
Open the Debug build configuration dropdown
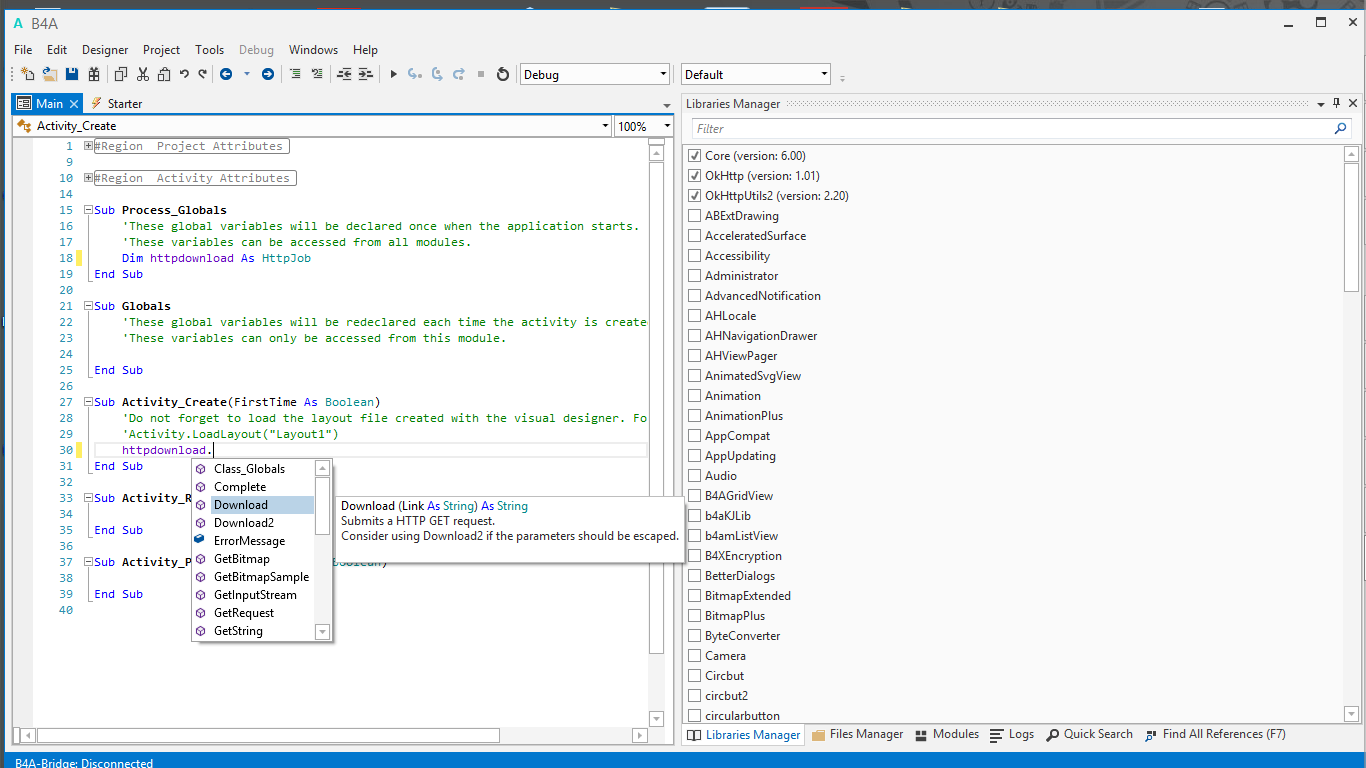[x=662, y=73]
